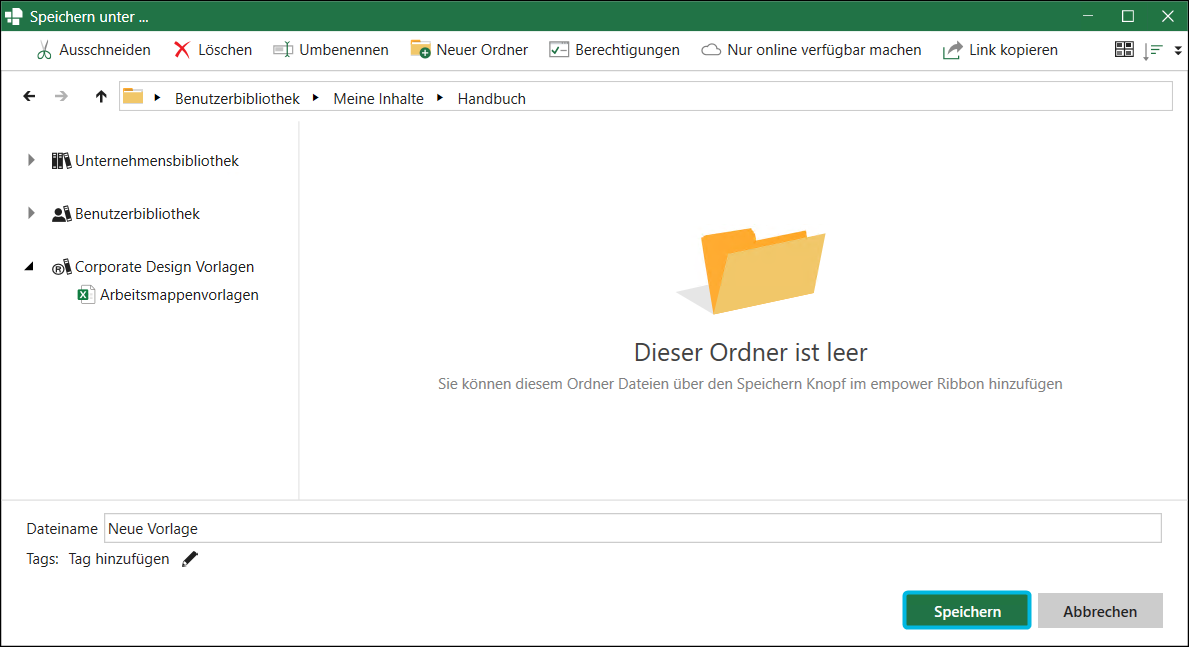Open the sort order icon
The height and width of the screenshot is (647, 1189).
[1153, 51]
